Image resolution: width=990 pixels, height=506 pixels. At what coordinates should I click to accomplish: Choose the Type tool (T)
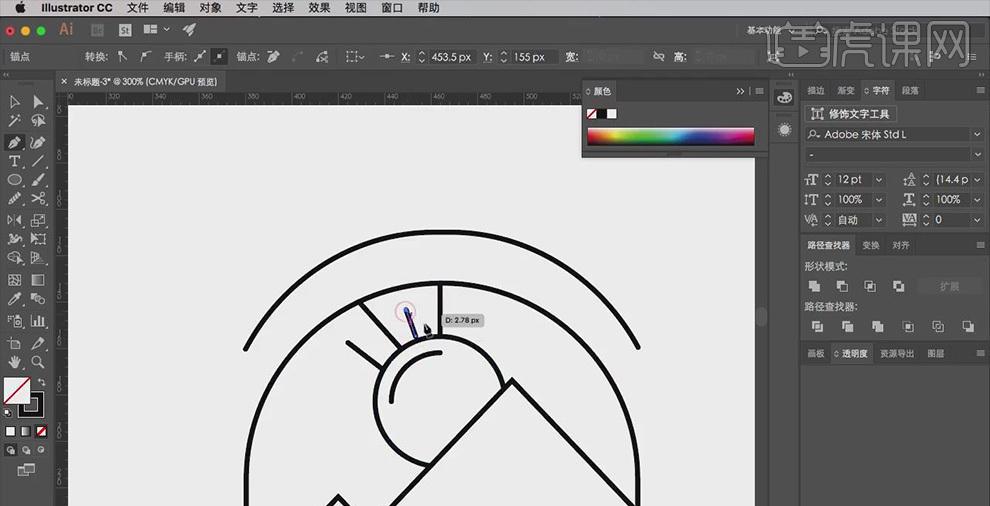tap(15, 162)
